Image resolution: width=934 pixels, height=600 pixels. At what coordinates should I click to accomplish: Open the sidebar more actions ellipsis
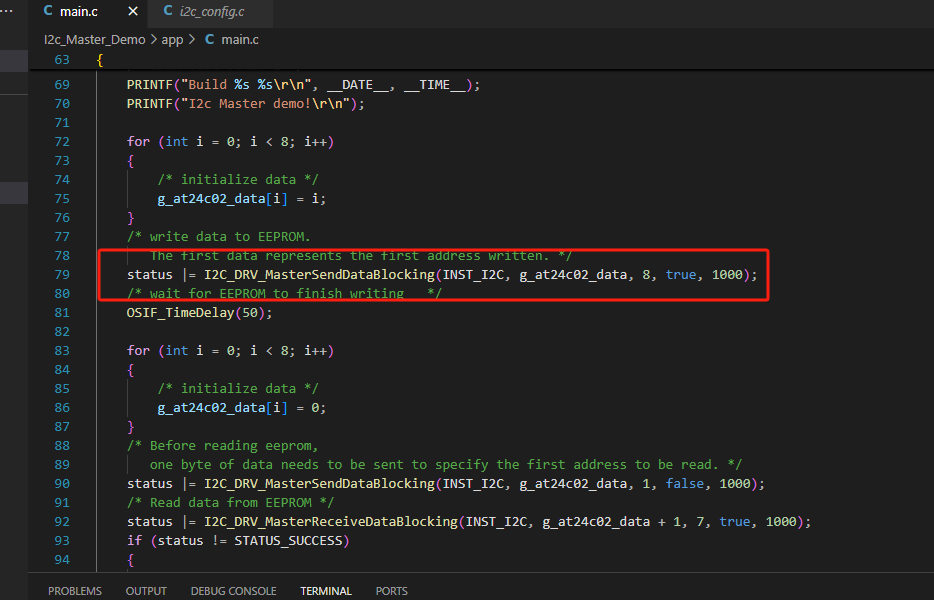tap(7, 11)
